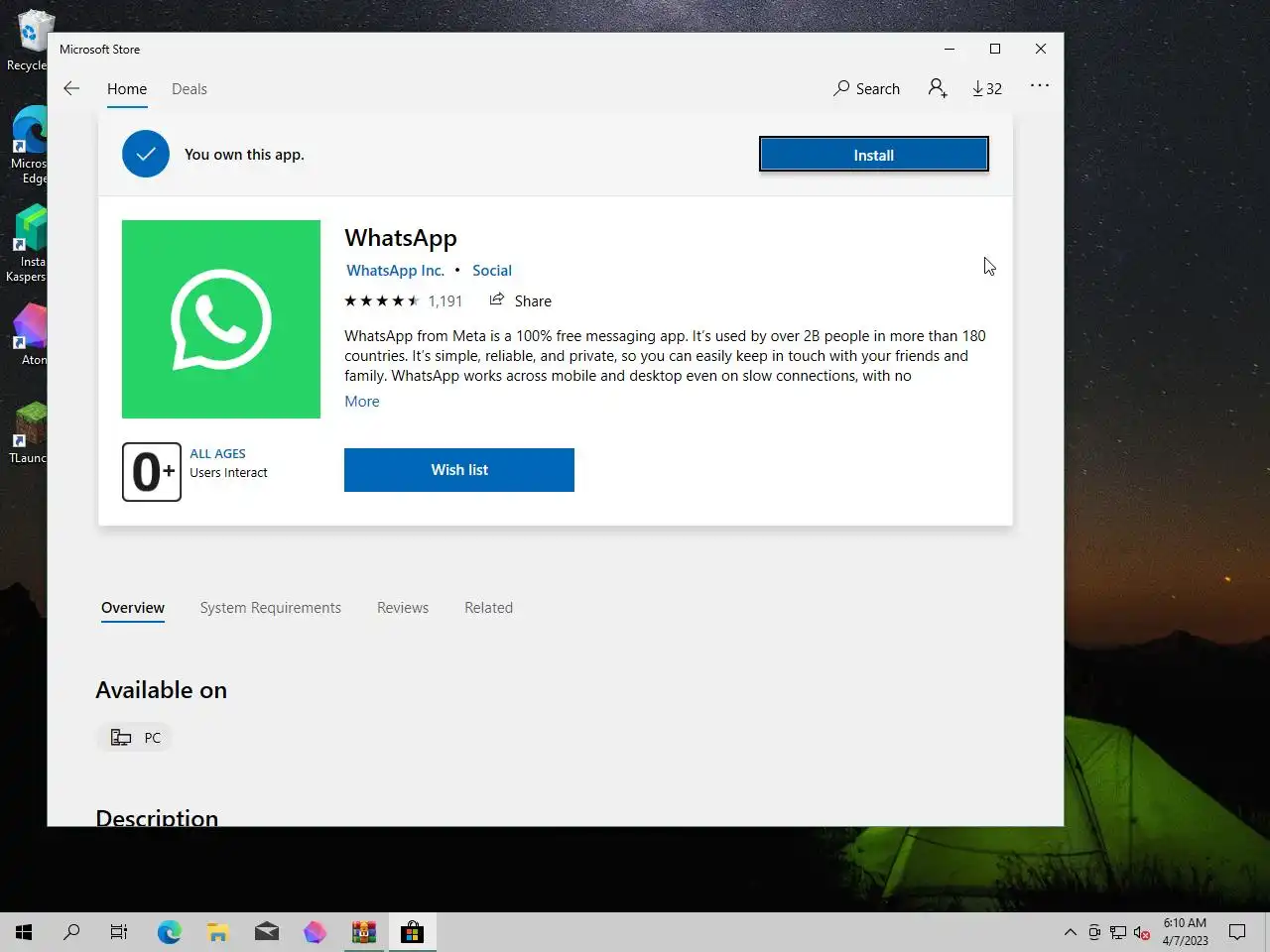Expand the description with More

(362, 402)
